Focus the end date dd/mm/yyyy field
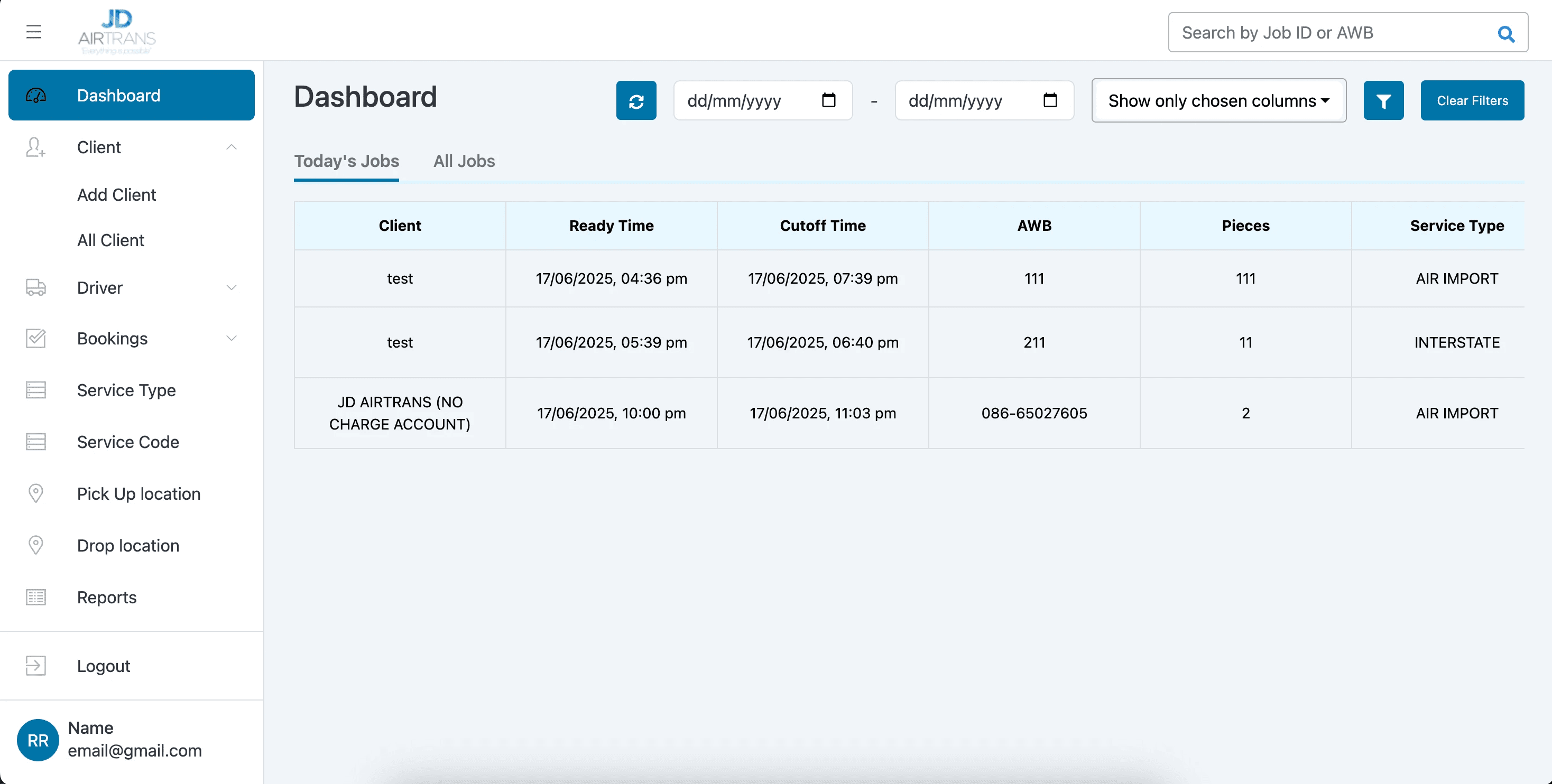 [984, 100]
